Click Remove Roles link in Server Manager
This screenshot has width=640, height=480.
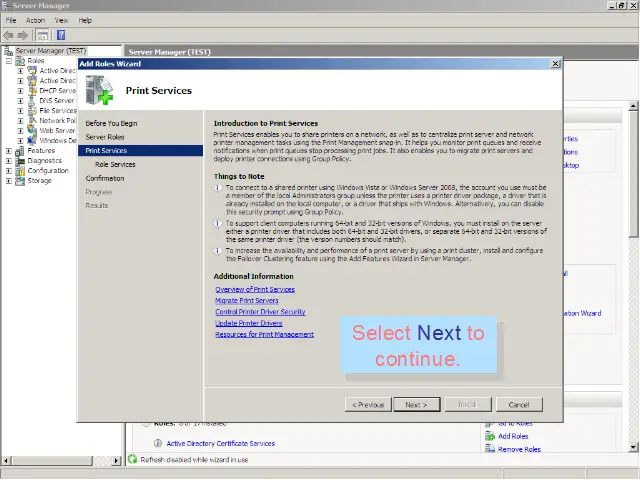pos(519,449)
